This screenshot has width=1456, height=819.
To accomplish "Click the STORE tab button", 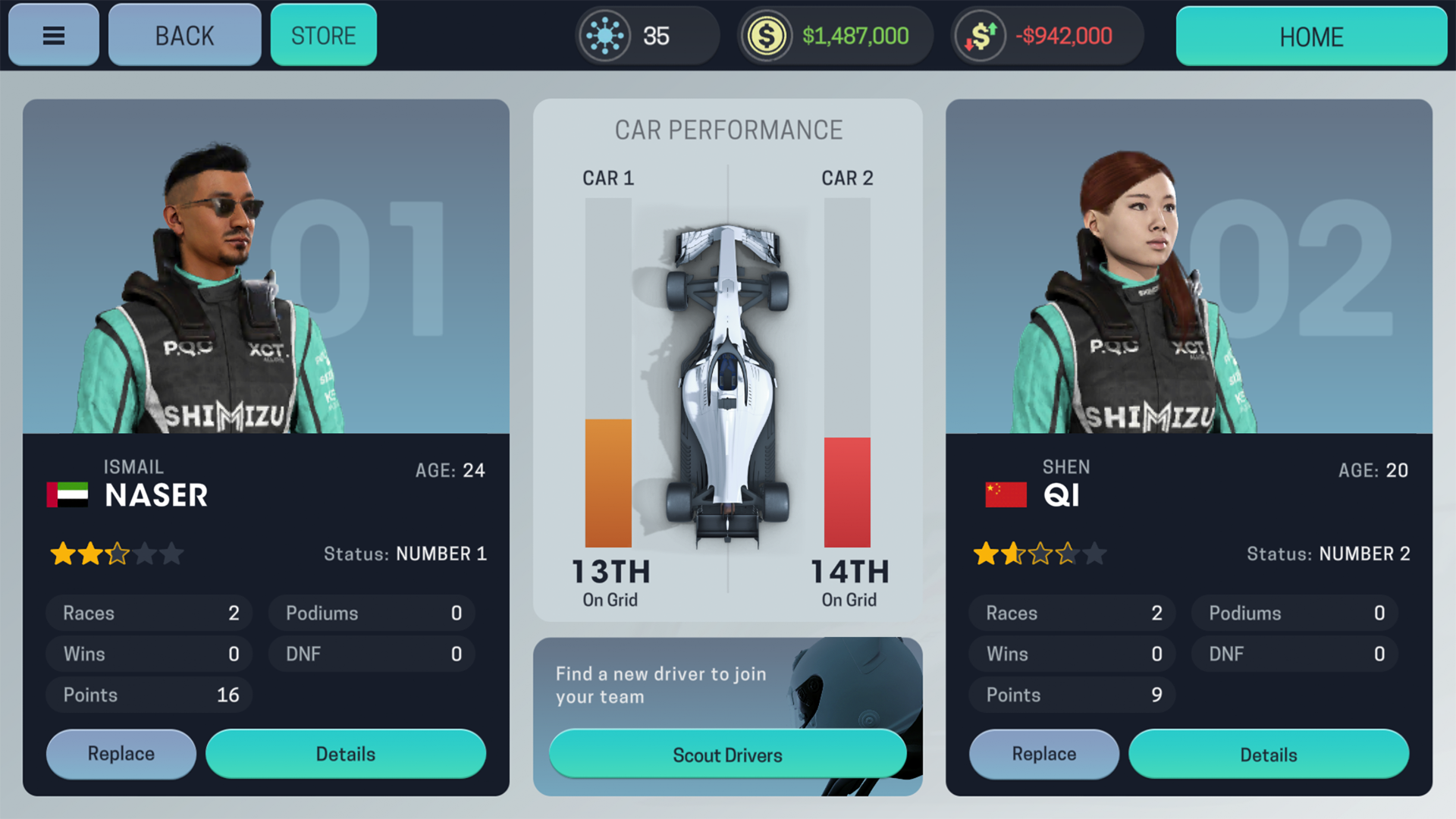I will click(322, 36).
